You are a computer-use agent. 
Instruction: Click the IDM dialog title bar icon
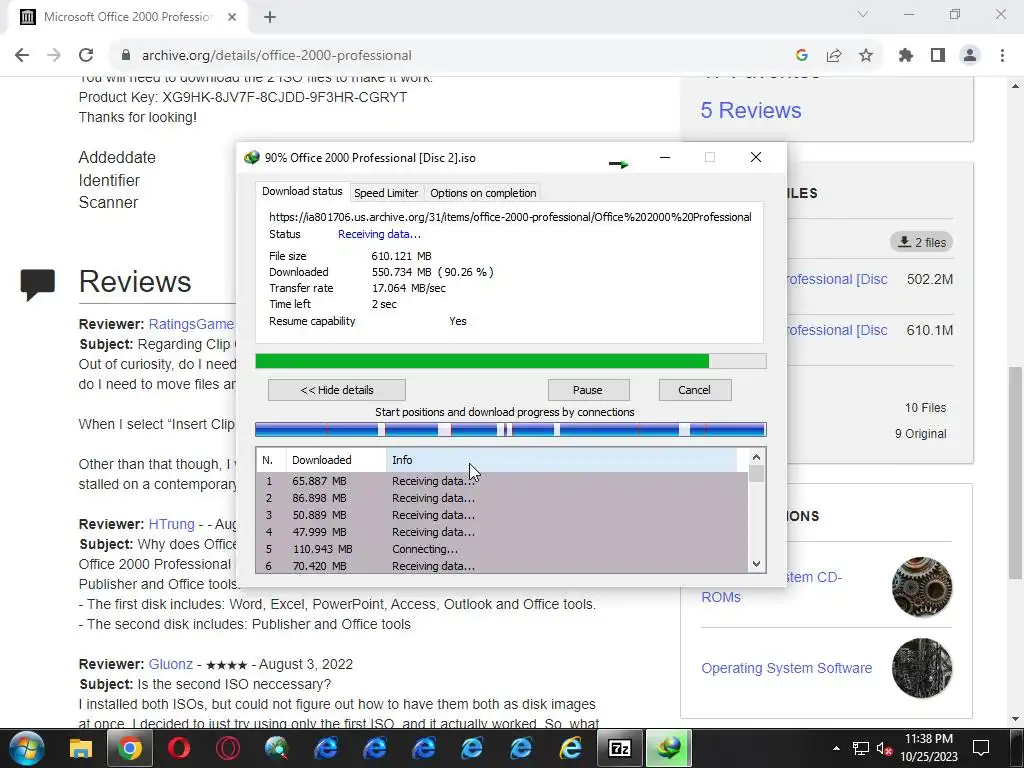pyautogui.click(x=251, y=158)
